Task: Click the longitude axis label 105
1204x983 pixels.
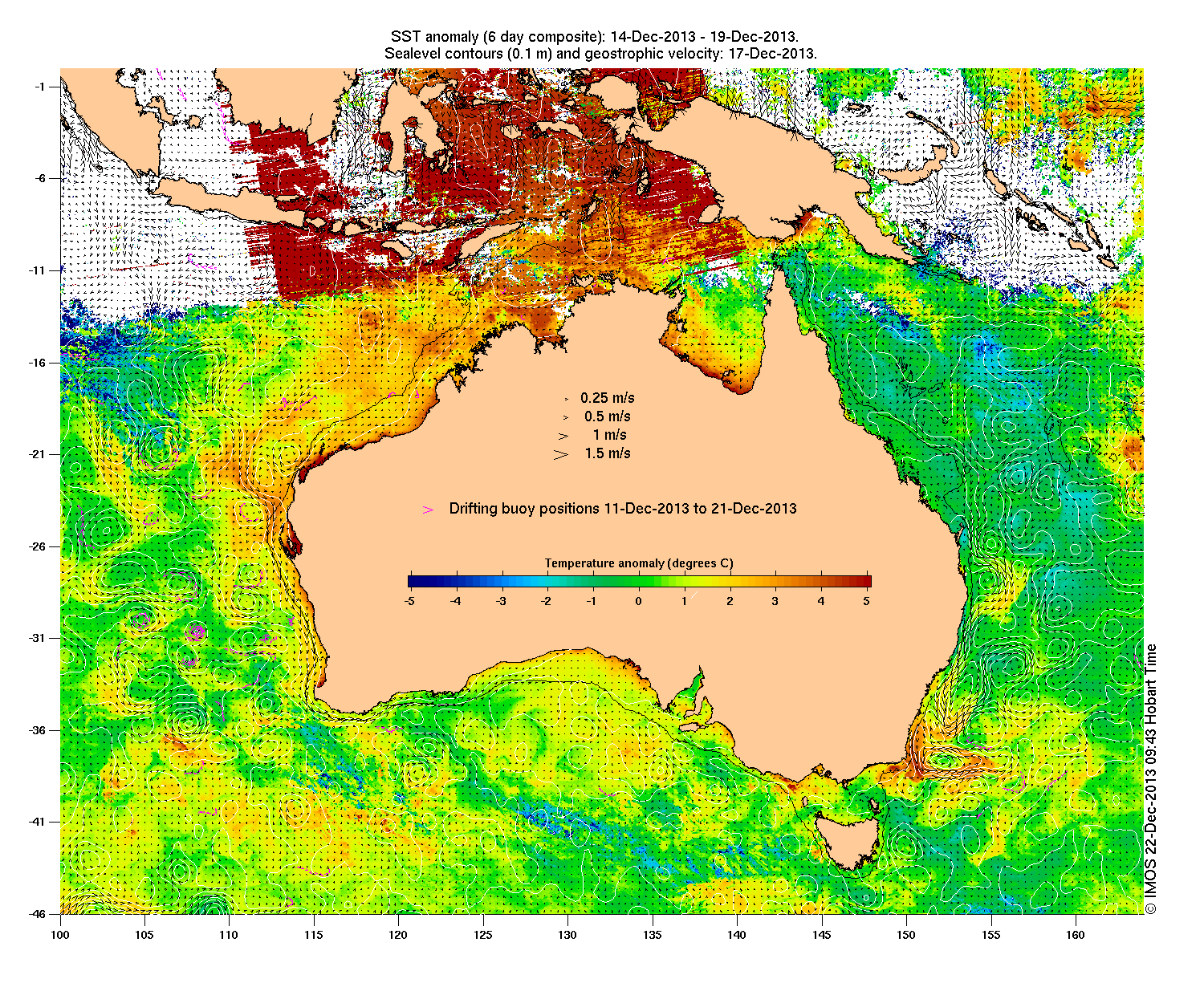Action: (x=144, y=934)
